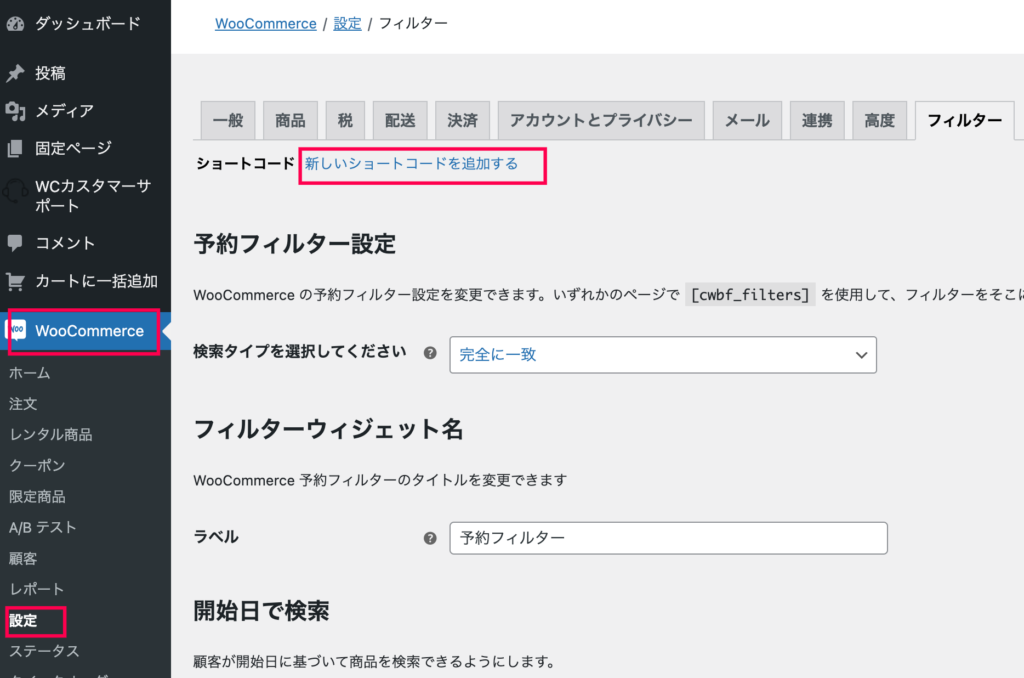Click the 開始日で検索 heading
1024x678 pixels.
click(x=261, y=611)
